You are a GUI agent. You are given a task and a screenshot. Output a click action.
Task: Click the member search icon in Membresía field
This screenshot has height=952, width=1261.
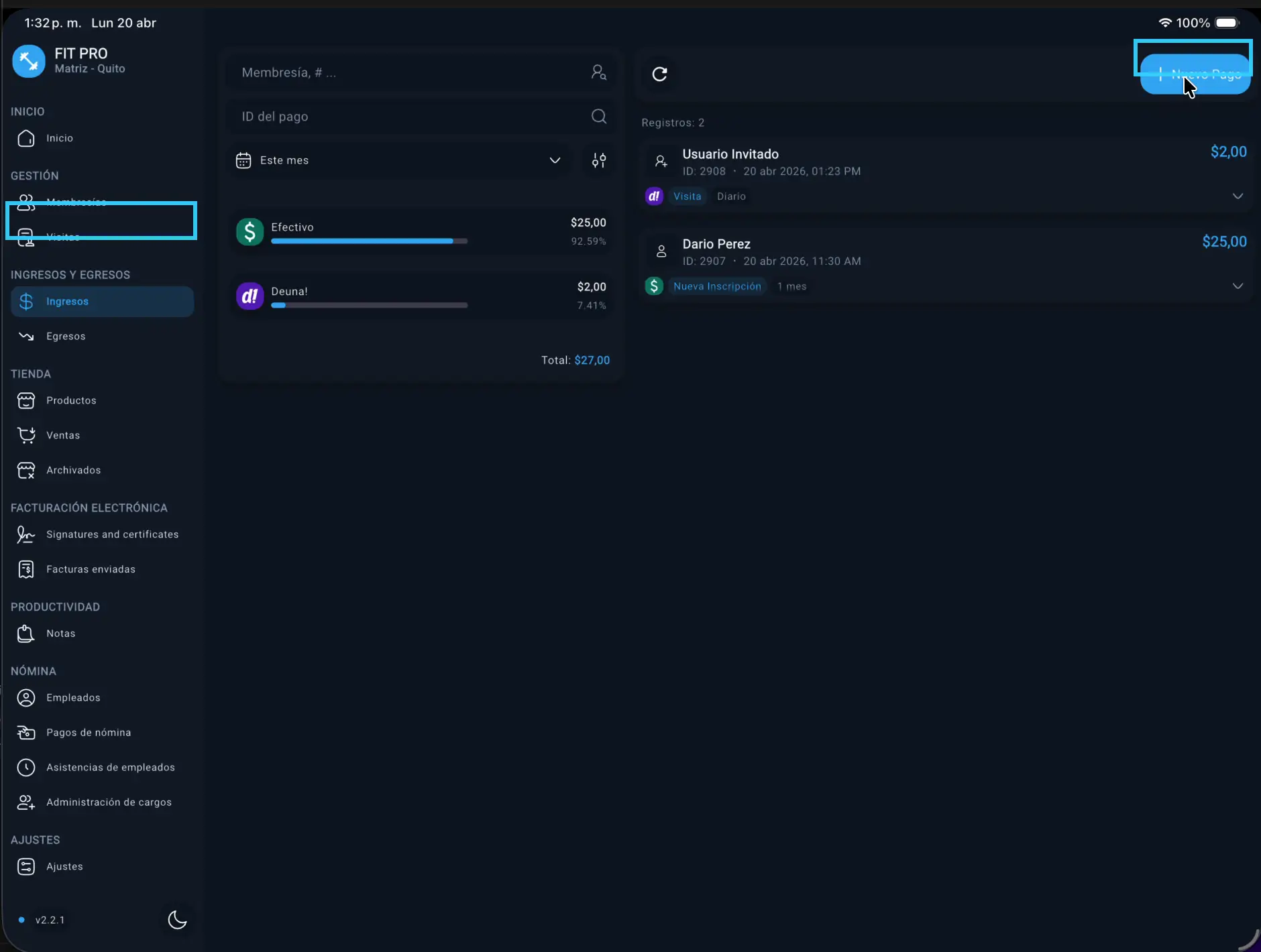pyautogui.click(x=599, y=72)
